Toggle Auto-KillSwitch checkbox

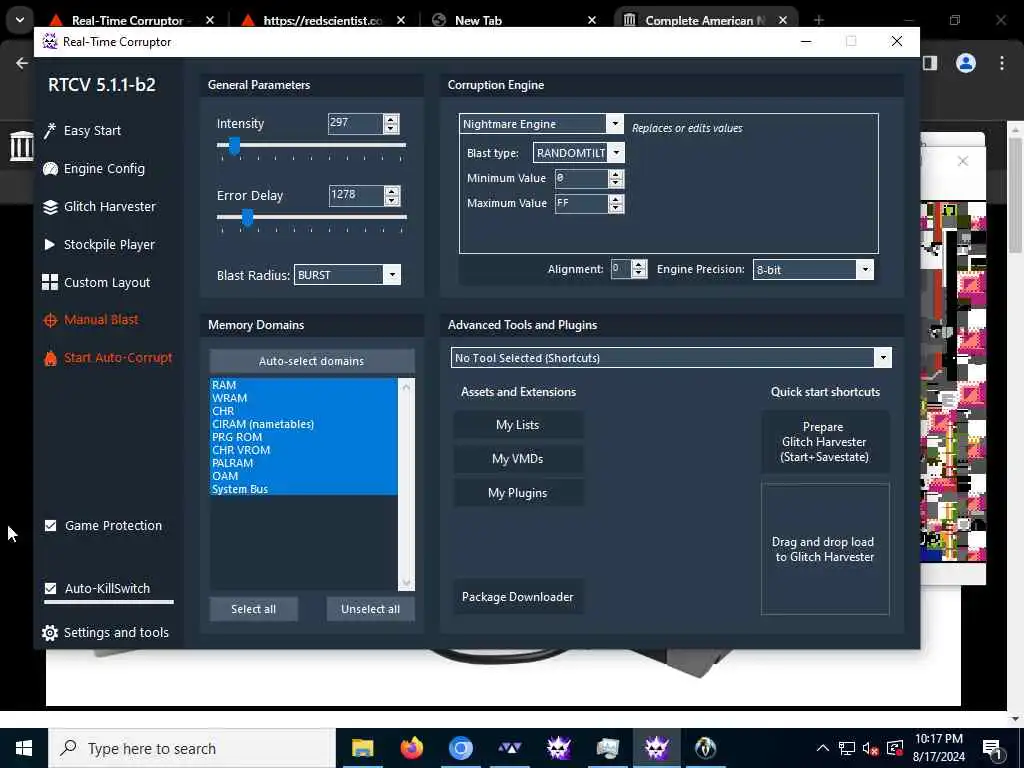point(50,588)
